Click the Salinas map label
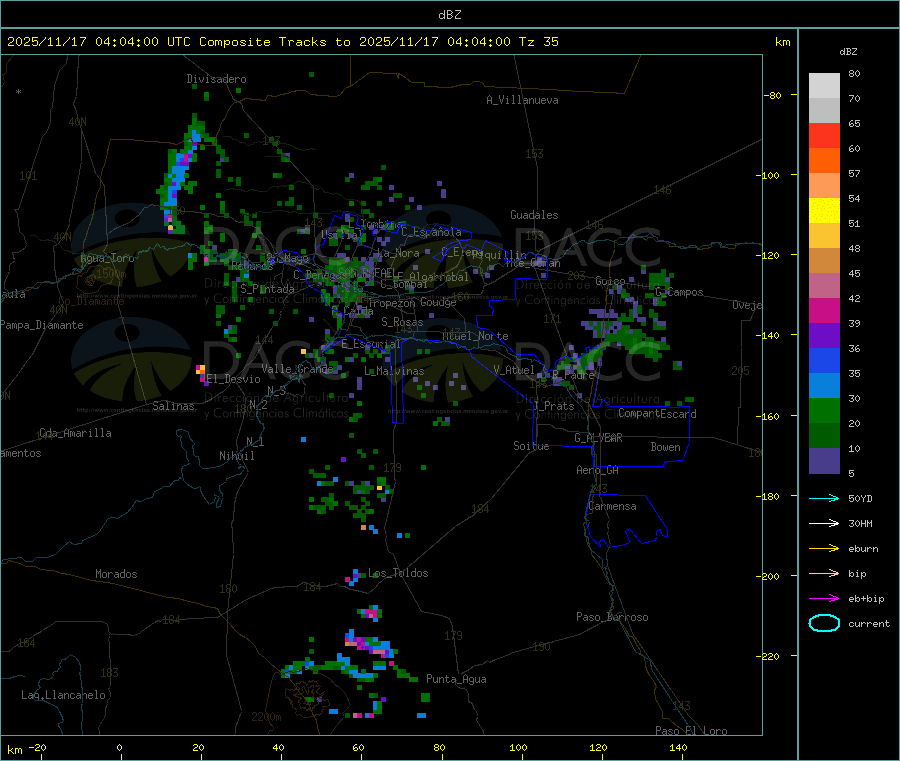The height and width of the screenshot is (761, 900). (x=173, y=406)
